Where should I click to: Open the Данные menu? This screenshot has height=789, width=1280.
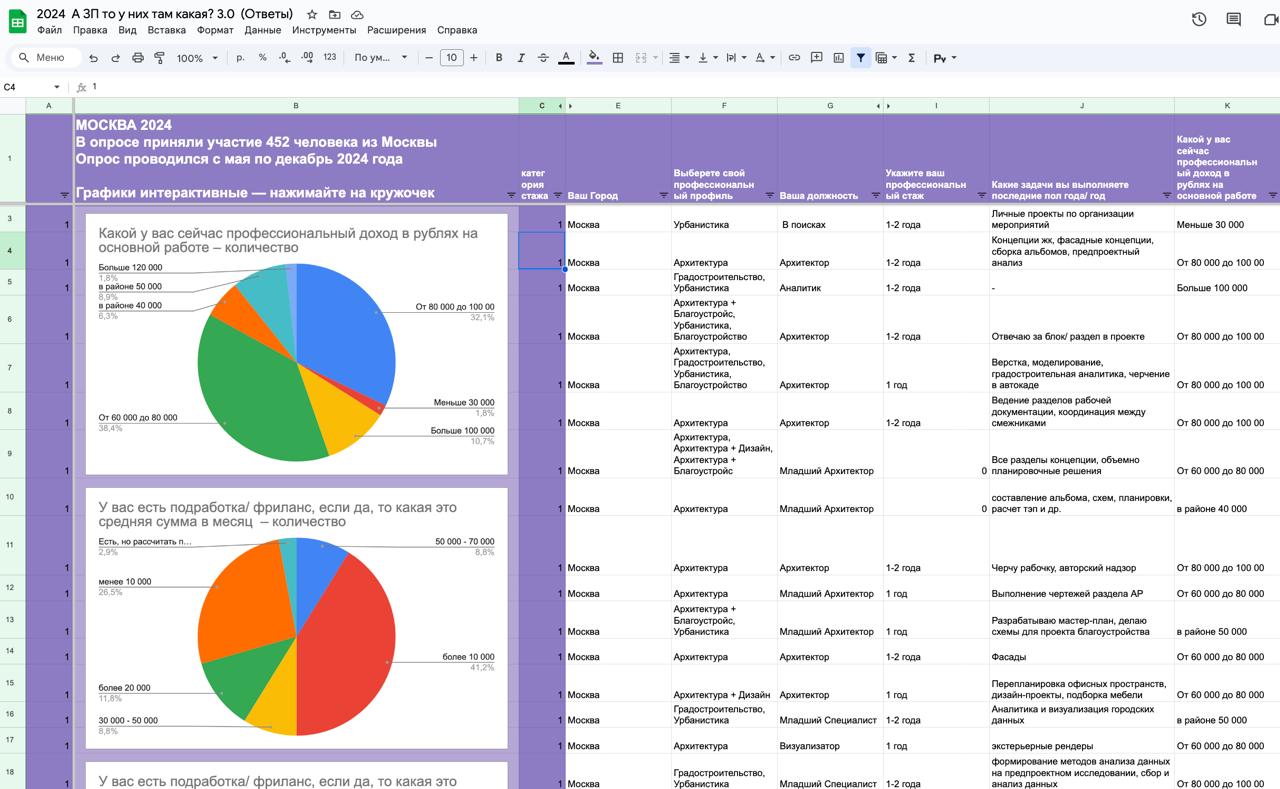click(262, 30)
